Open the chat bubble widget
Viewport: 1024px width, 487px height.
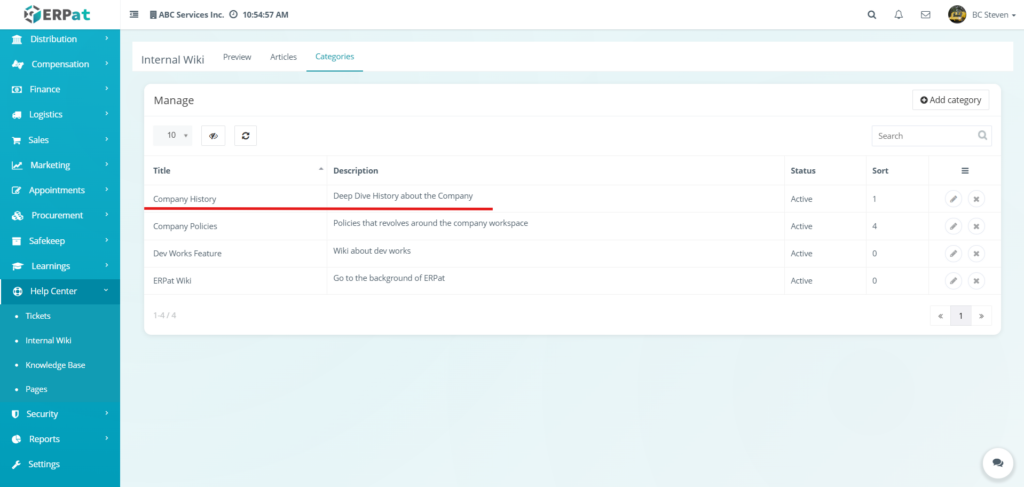(997, 463)
